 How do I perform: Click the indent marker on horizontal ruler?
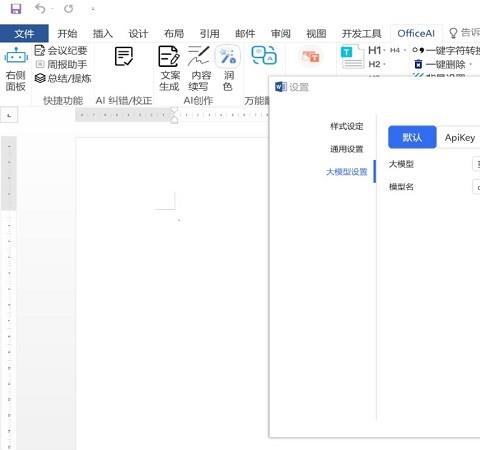174,115
